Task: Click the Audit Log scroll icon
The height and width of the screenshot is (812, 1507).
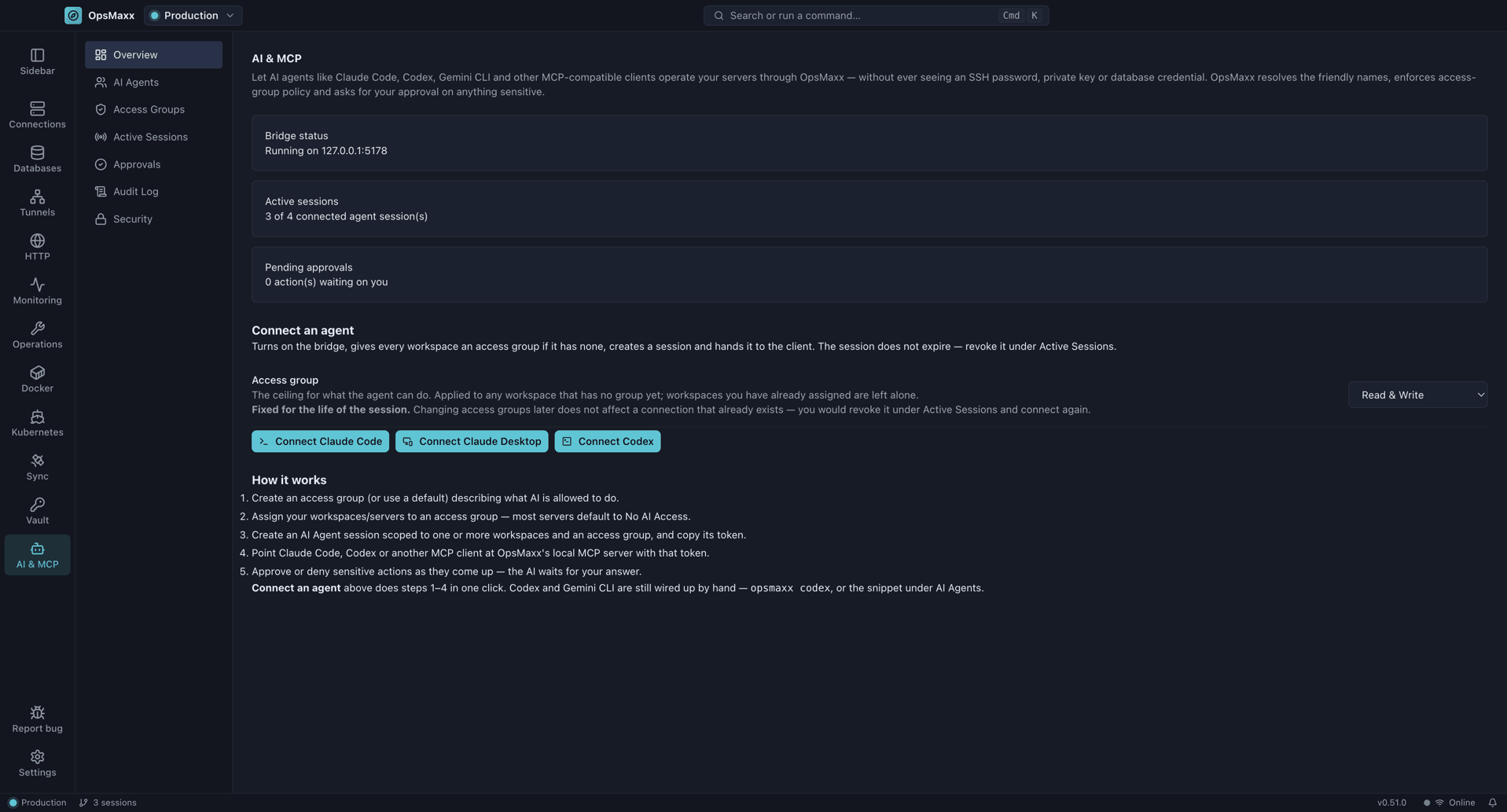Action: pyautogui.click(x=101, y=192)
